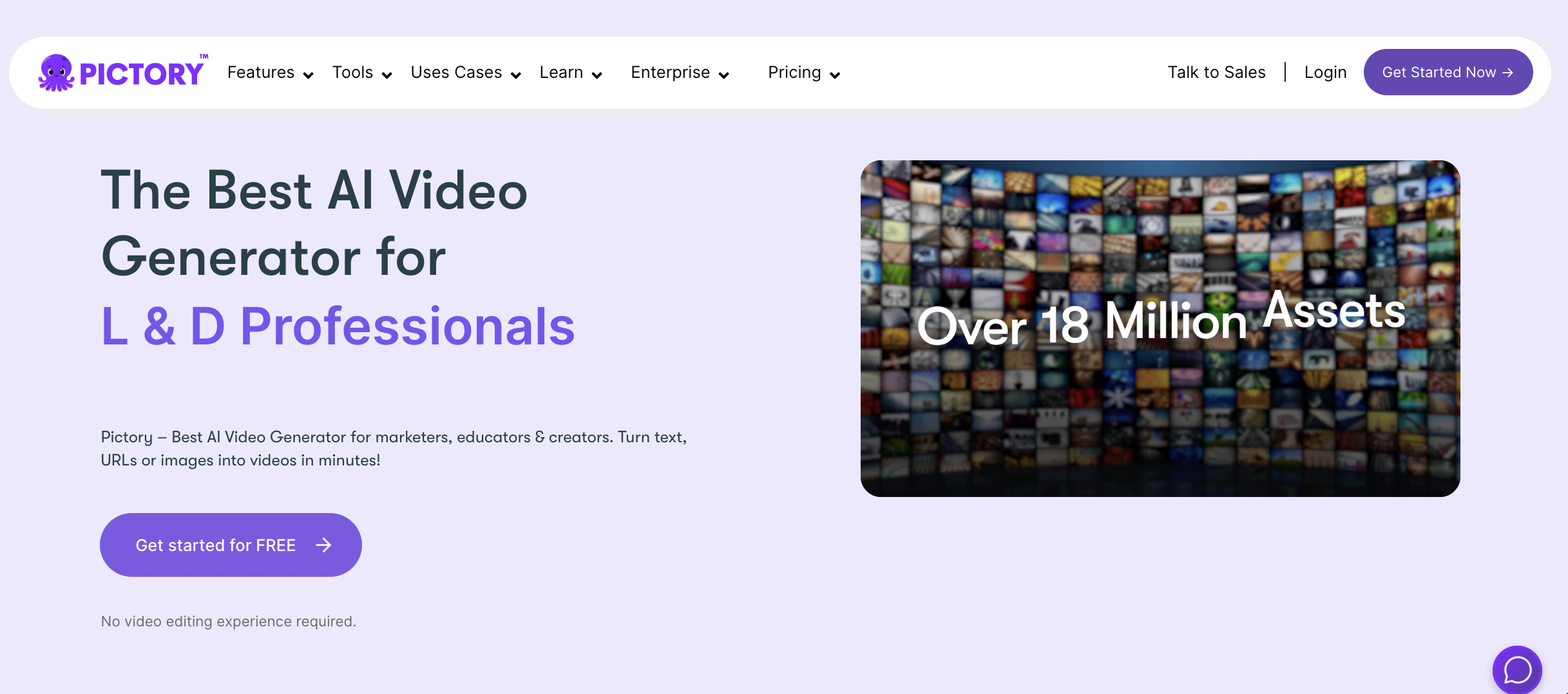Image resolution: width=1568 pixels, height=694 pixels.
Task: Click the arrow icon inside Get Started Now
Action: 1507,72
